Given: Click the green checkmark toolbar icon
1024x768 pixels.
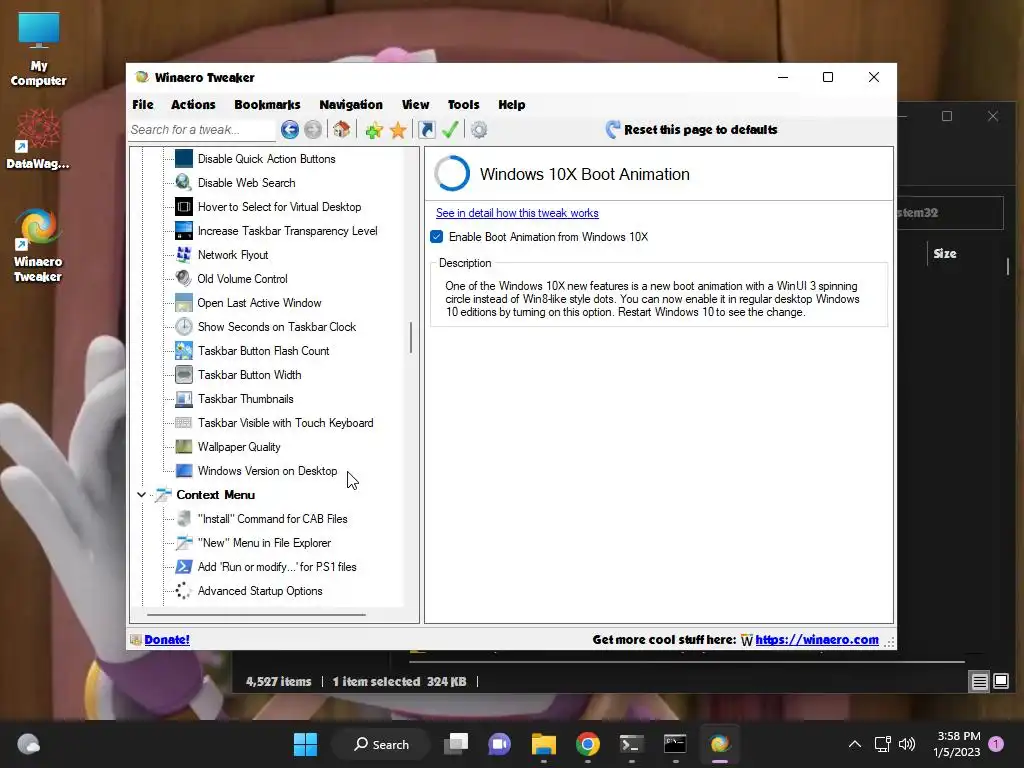Looking at the screenshot, I should [x=450, y=129].
